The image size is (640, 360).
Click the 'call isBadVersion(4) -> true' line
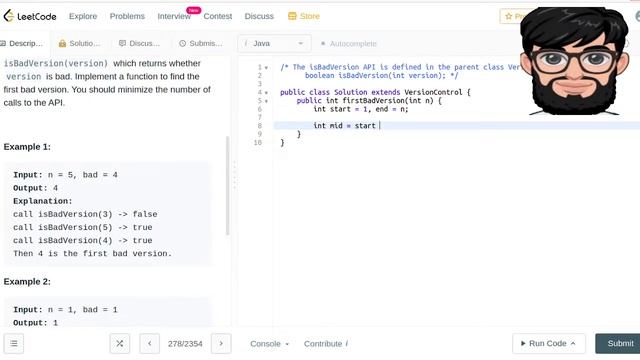point(82,240)
